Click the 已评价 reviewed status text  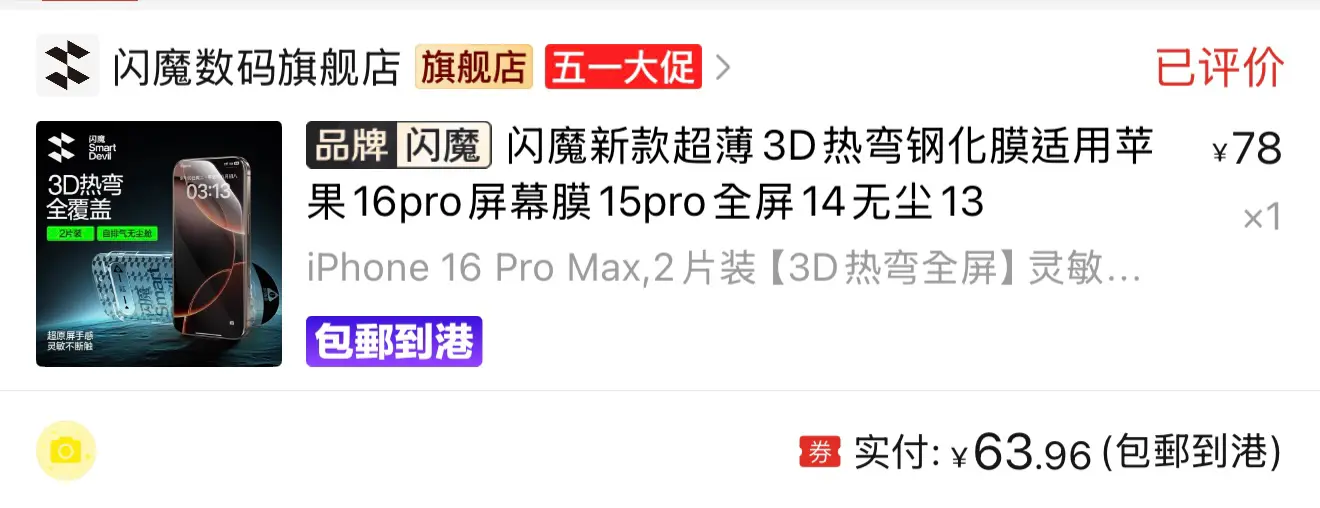click(x=1220, y=67)
